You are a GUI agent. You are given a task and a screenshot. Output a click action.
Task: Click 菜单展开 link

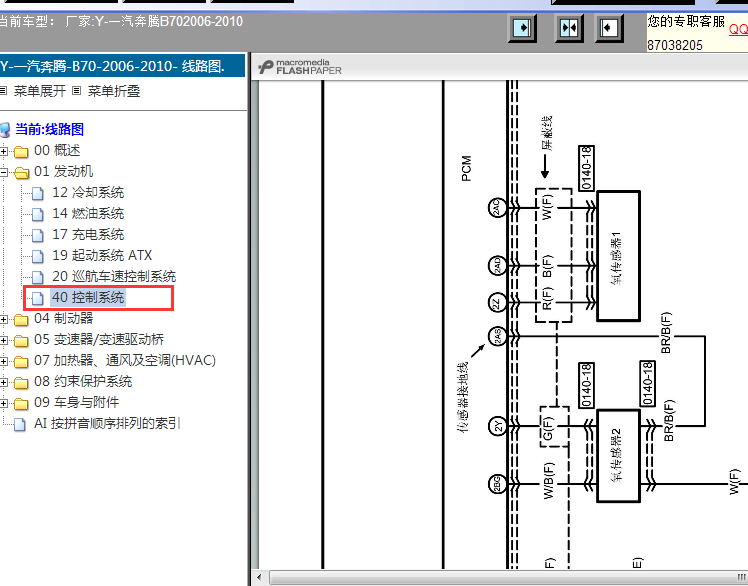[40, 91]
